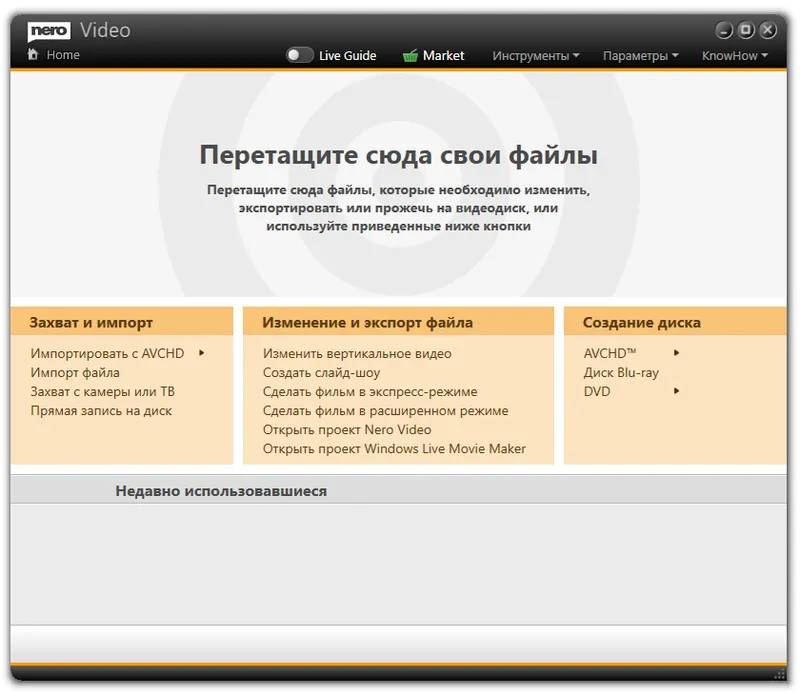Choose Диск Blu-ray
Image resolution: width=800 pixels, height=695 pixels.
click(621, 373)
